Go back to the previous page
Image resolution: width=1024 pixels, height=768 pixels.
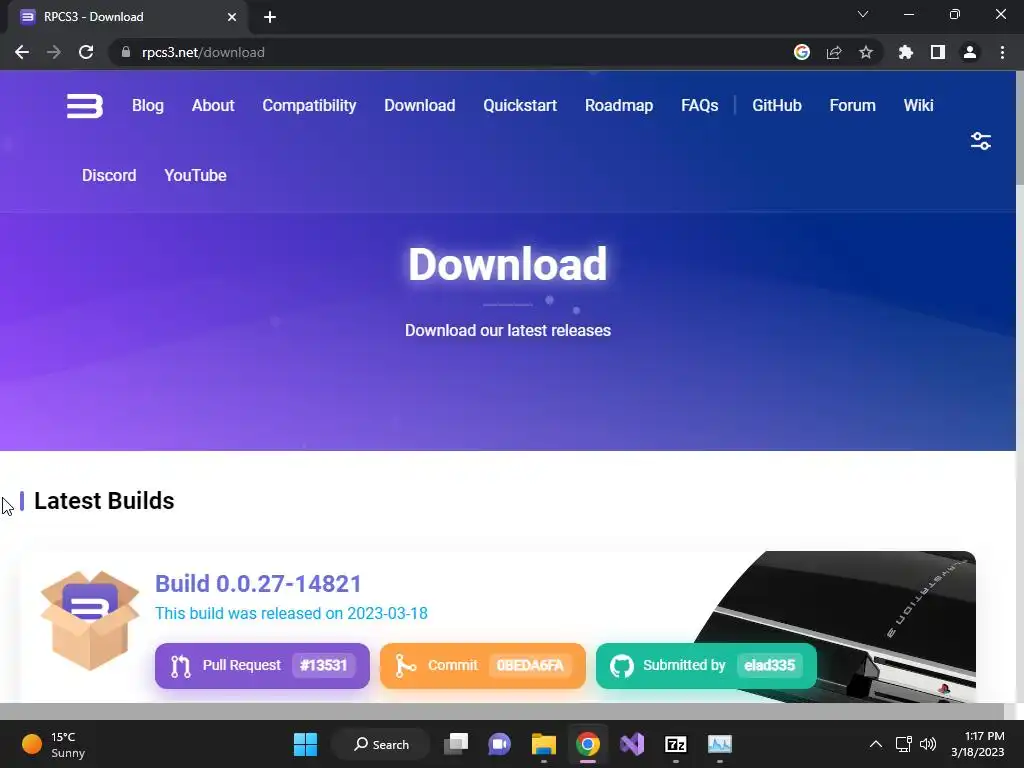[22, 52]
